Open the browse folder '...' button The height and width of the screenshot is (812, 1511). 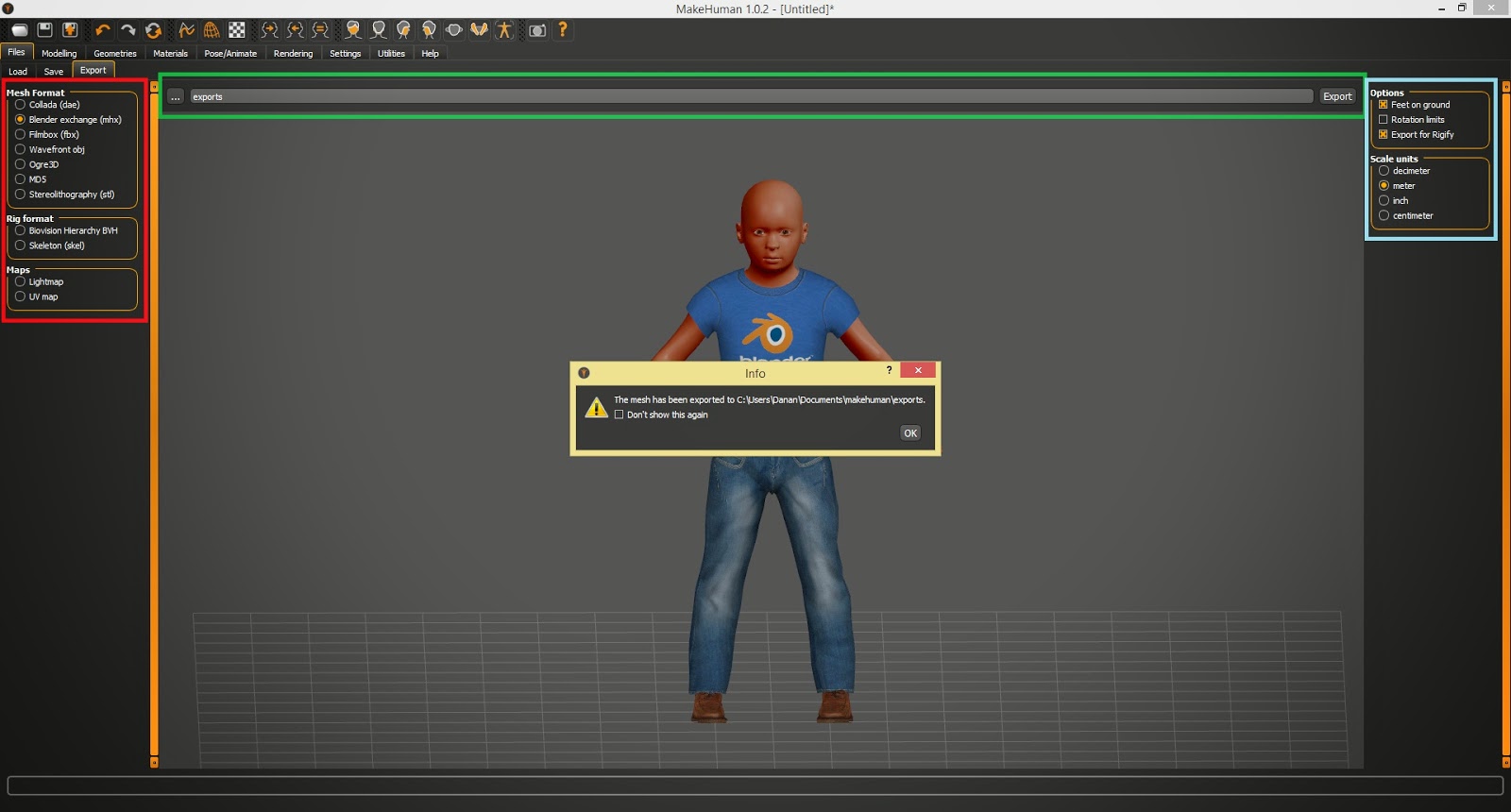[176, 96]
